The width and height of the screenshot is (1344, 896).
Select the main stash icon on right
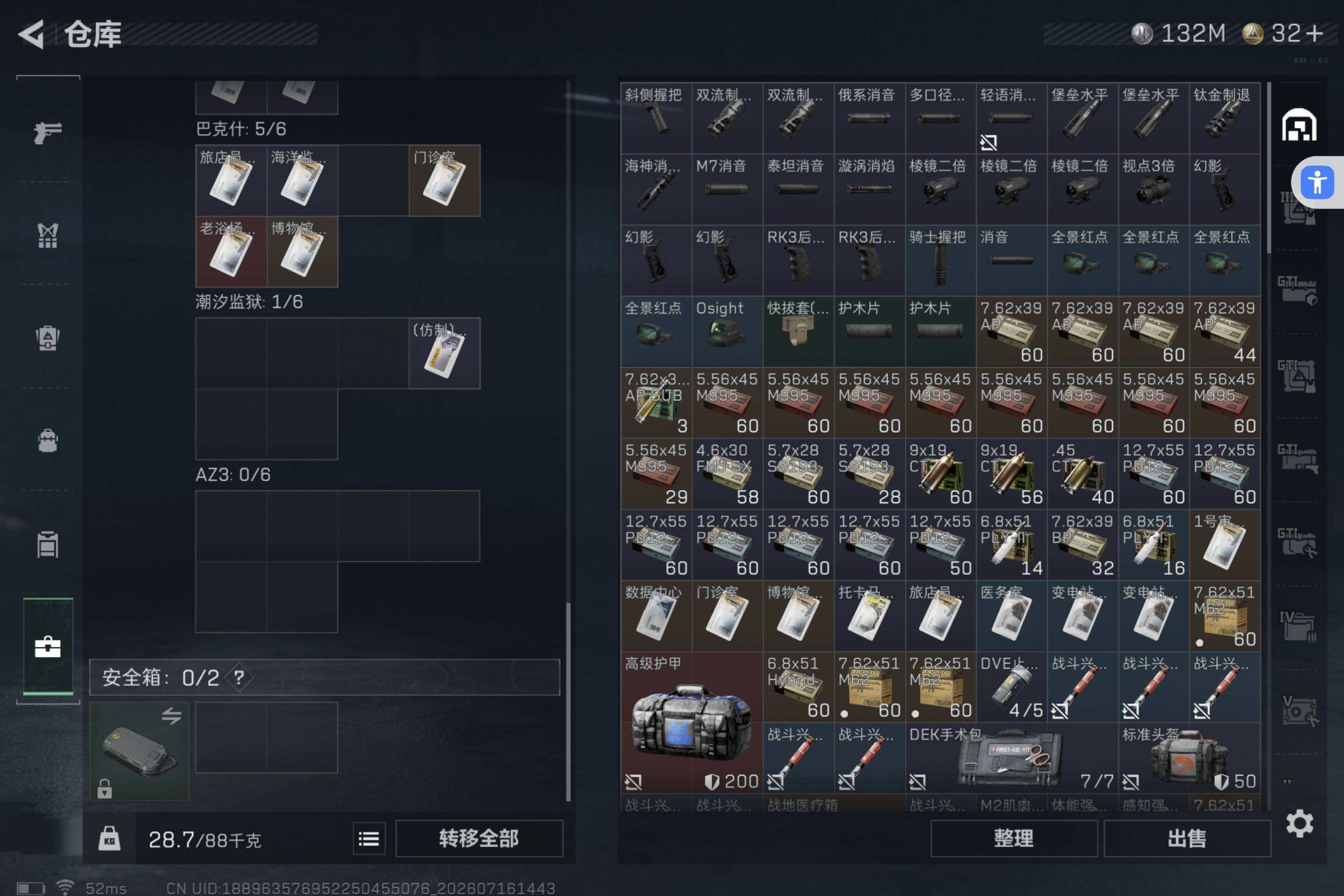click(x=1299, y=125)
